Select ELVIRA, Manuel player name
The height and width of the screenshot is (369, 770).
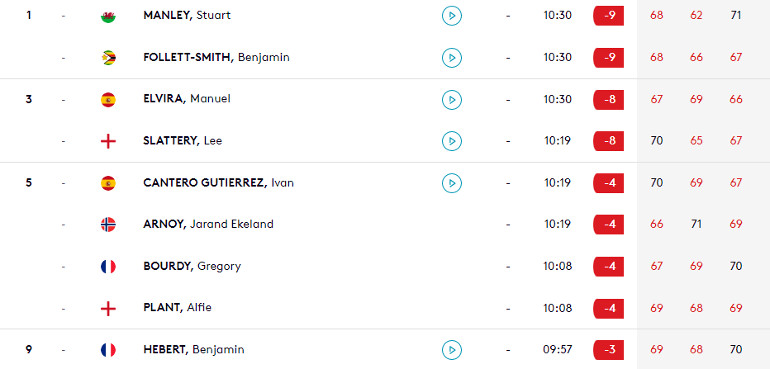click(187, 99)
